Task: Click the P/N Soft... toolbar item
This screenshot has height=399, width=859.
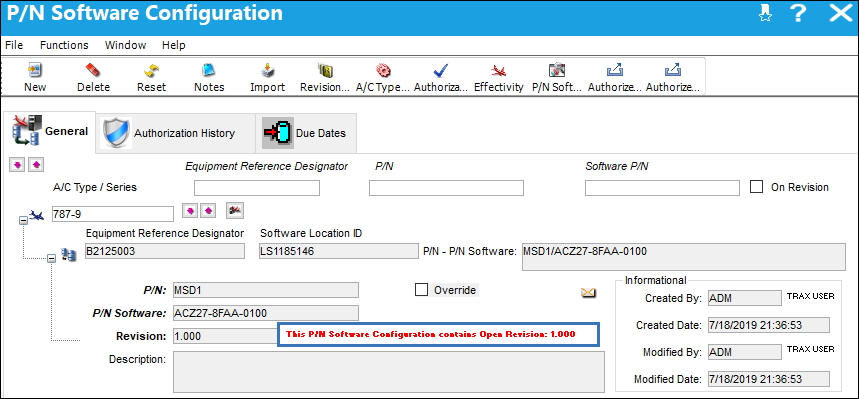Action: tap(557, 77)
